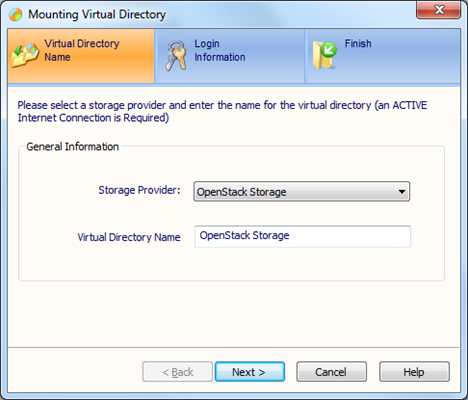
Task: Click the keys icon for Login Information
Action: click(x=176, y=55)
